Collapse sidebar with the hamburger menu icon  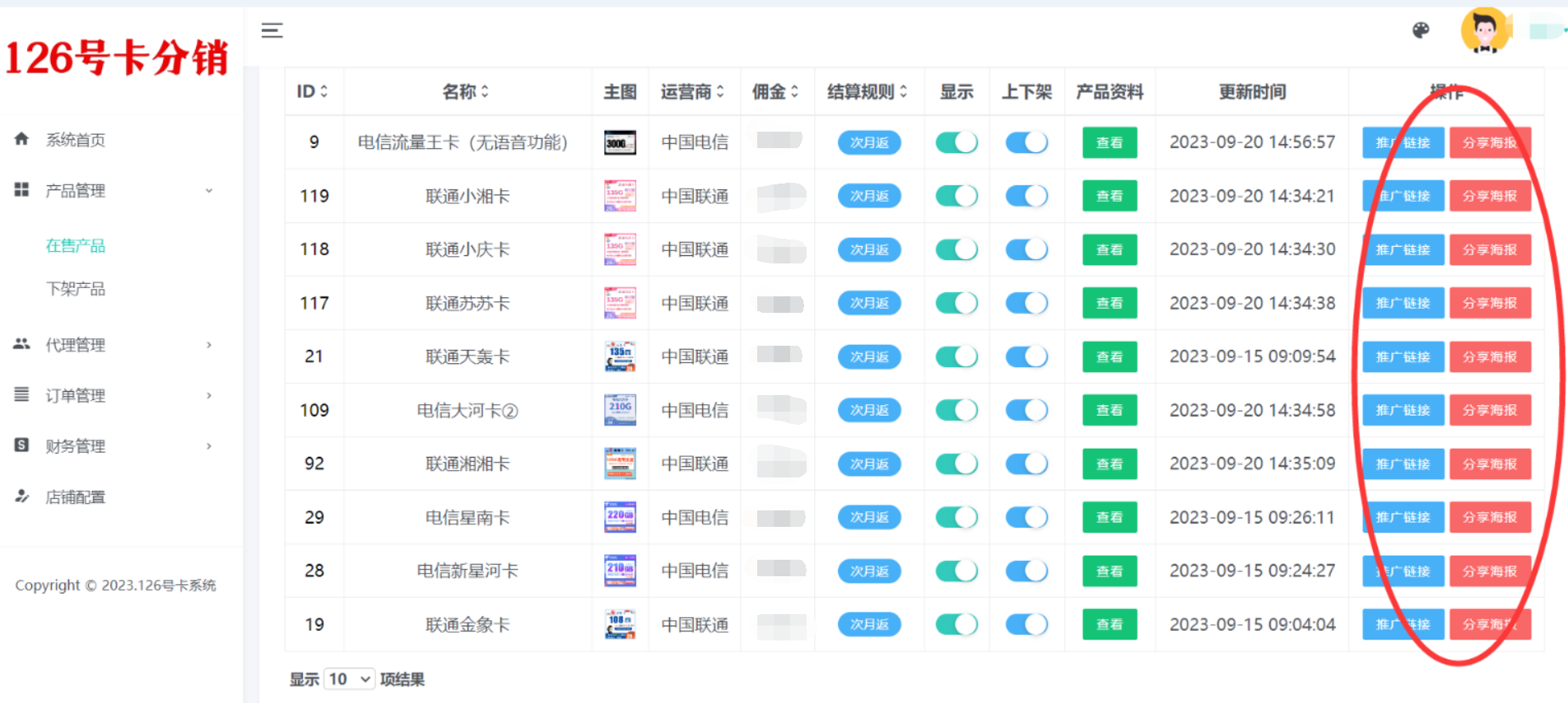(x=272, y=30)
